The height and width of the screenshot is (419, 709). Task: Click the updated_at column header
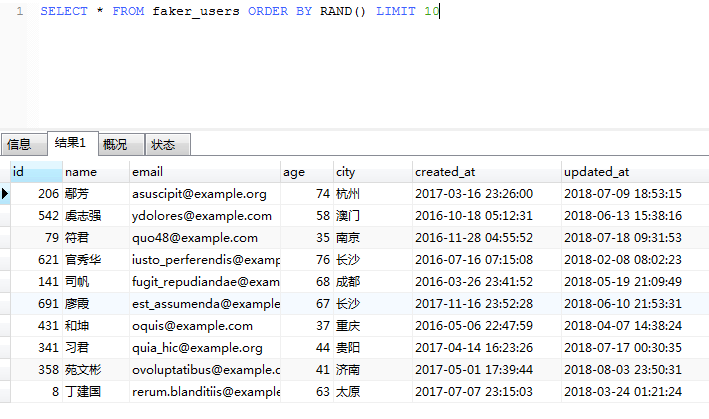[x=635, y=172]
